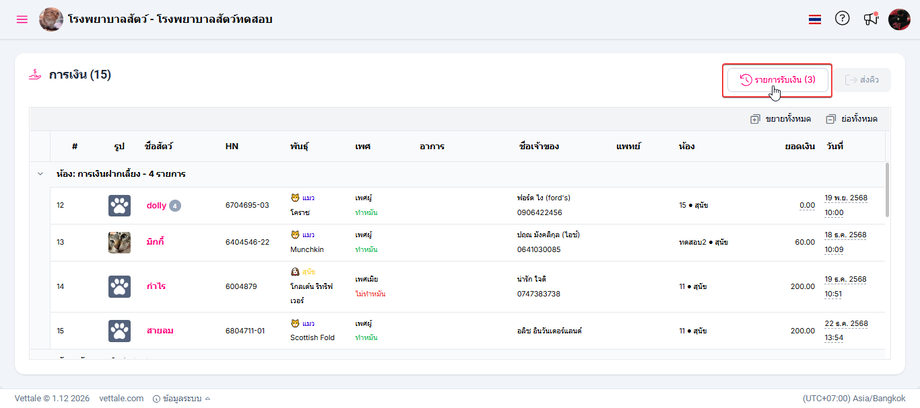Visit the vettale.com footer link
920x408 pixels.
(x=121, y=398)
